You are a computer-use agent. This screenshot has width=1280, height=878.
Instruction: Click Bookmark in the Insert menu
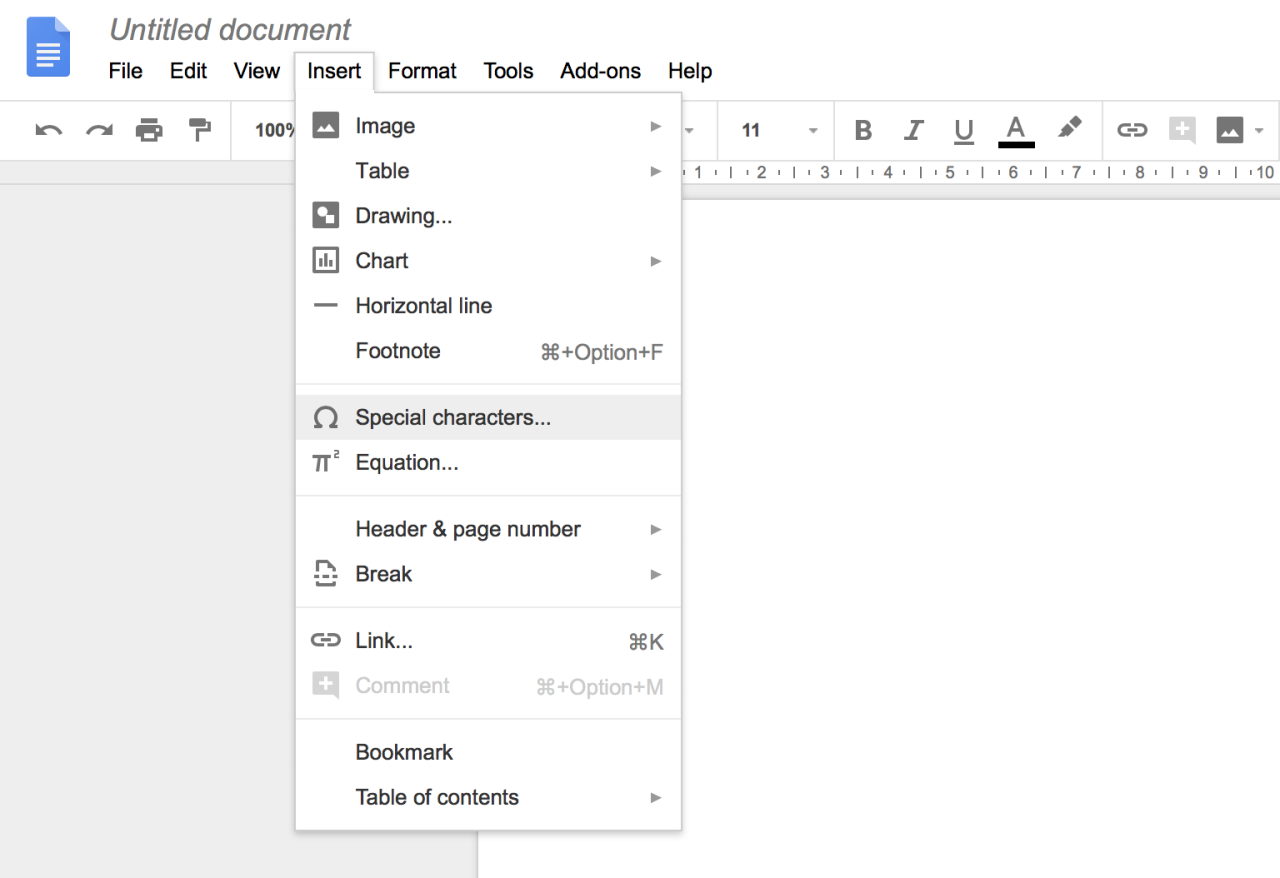(x=404, y=752)
